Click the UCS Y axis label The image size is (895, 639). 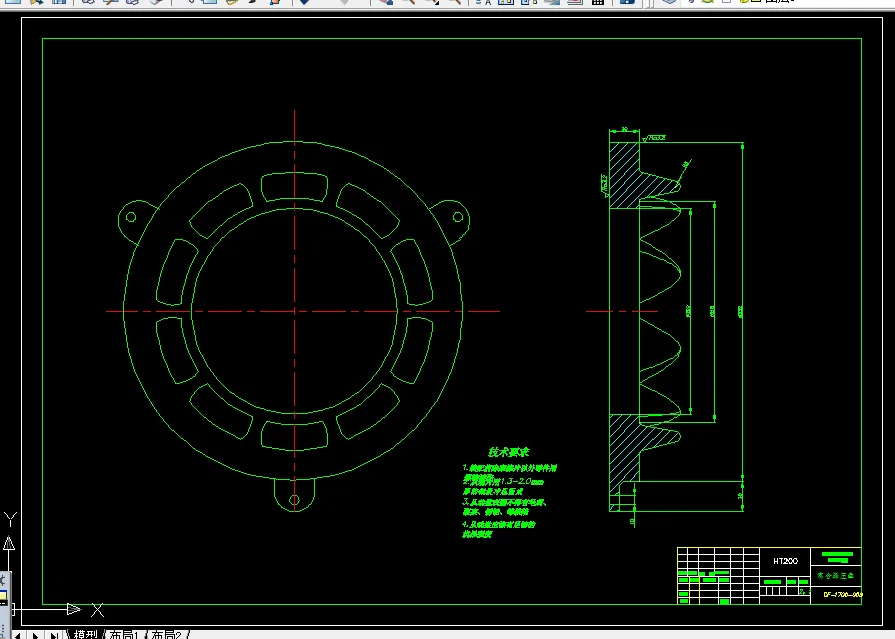pyautogui.click(x=11, y=519)
